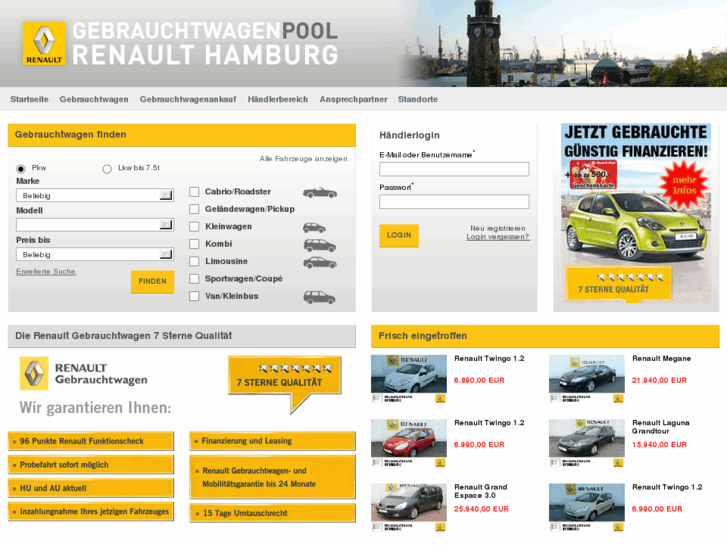This screenshot has height=545, width=727.
Task: Click the red 'mehr Infos' starburst
Action: 684,185
